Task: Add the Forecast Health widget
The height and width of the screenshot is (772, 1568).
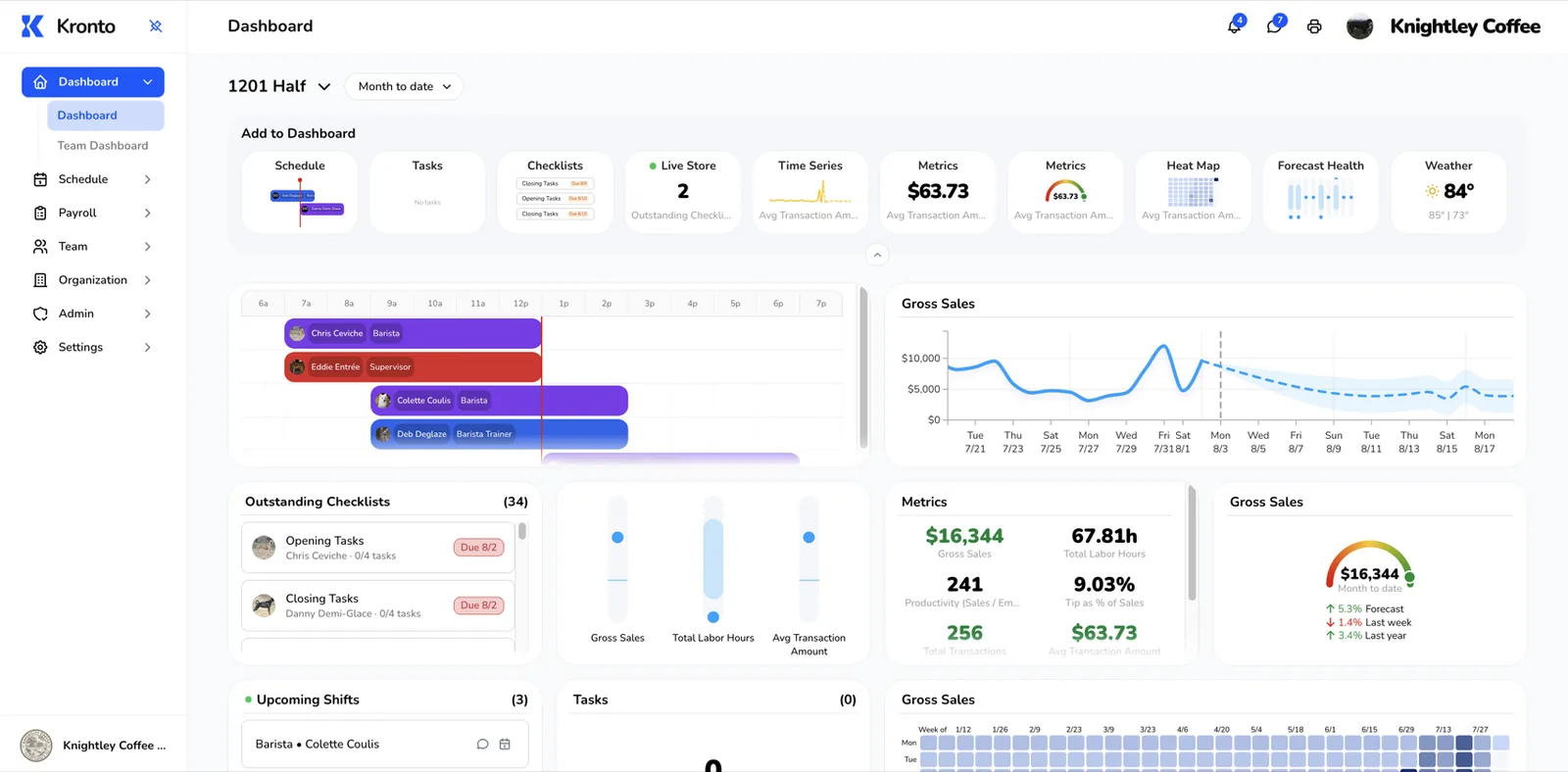Action: point(1321,192)
